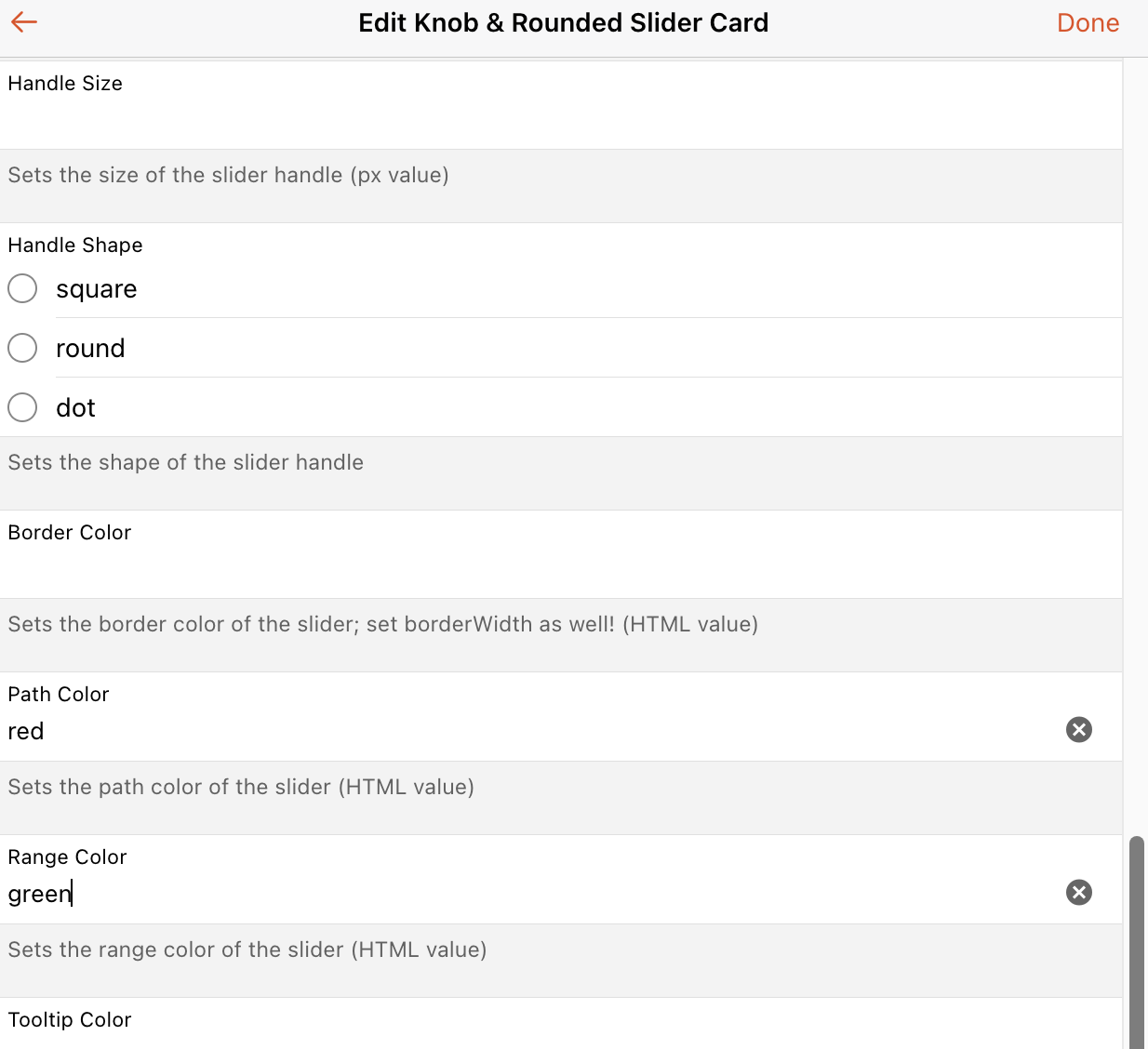Click the "Edit Knob & Rounded Slider Card" title
Image resolution: width=1148 pixels, height=1049 pixels.
pyautogui.click(x=563, y=22)
